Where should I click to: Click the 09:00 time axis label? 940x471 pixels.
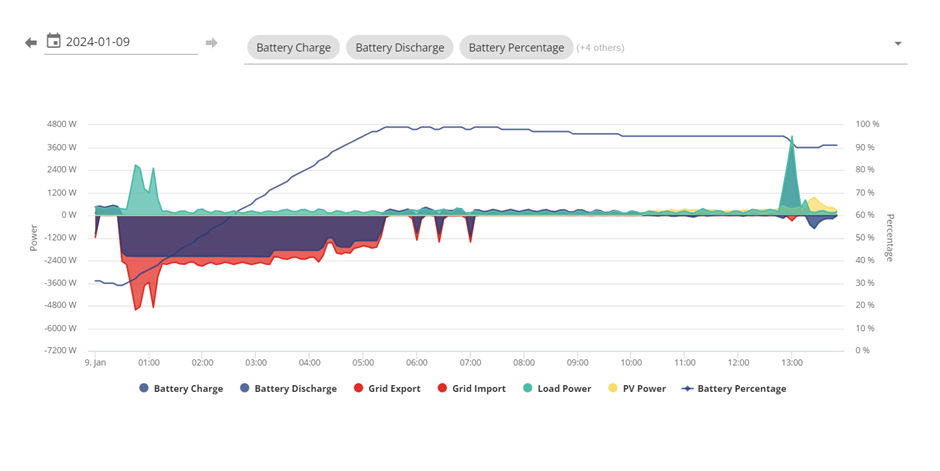[x=577, y=363]
